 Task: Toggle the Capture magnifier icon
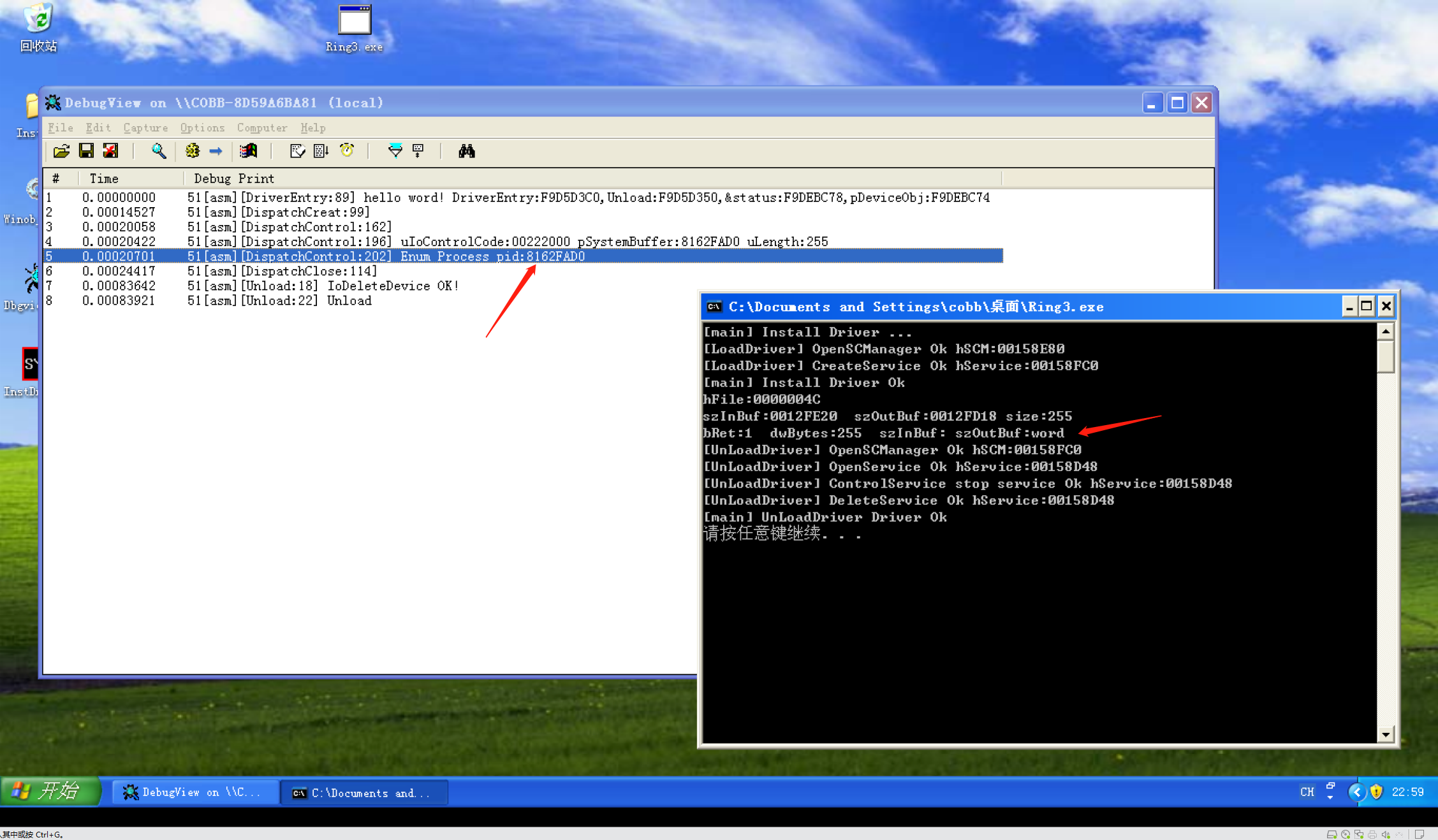(x=158, y=151)
